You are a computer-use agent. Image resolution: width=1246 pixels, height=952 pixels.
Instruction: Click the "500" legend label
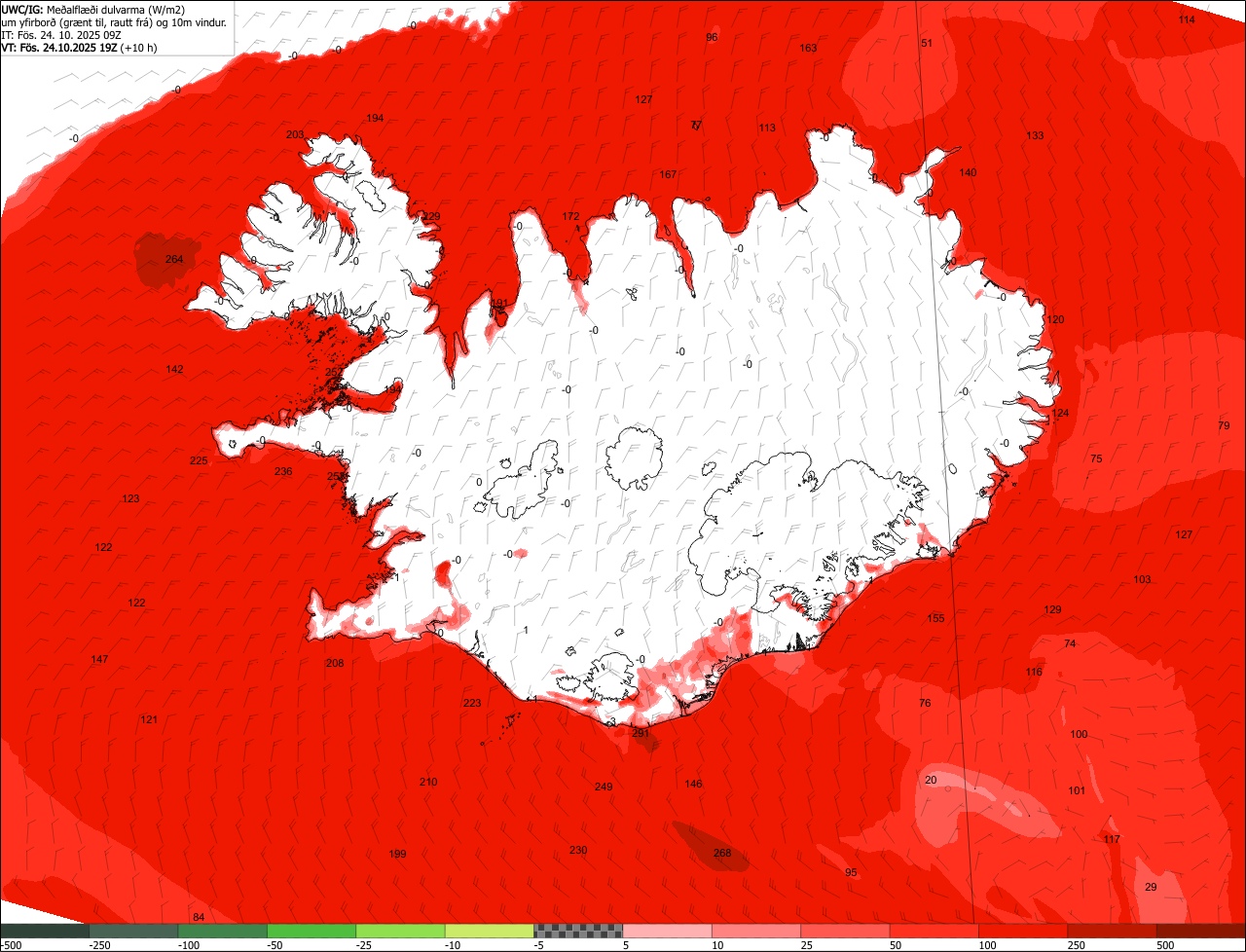(1165, 945)
